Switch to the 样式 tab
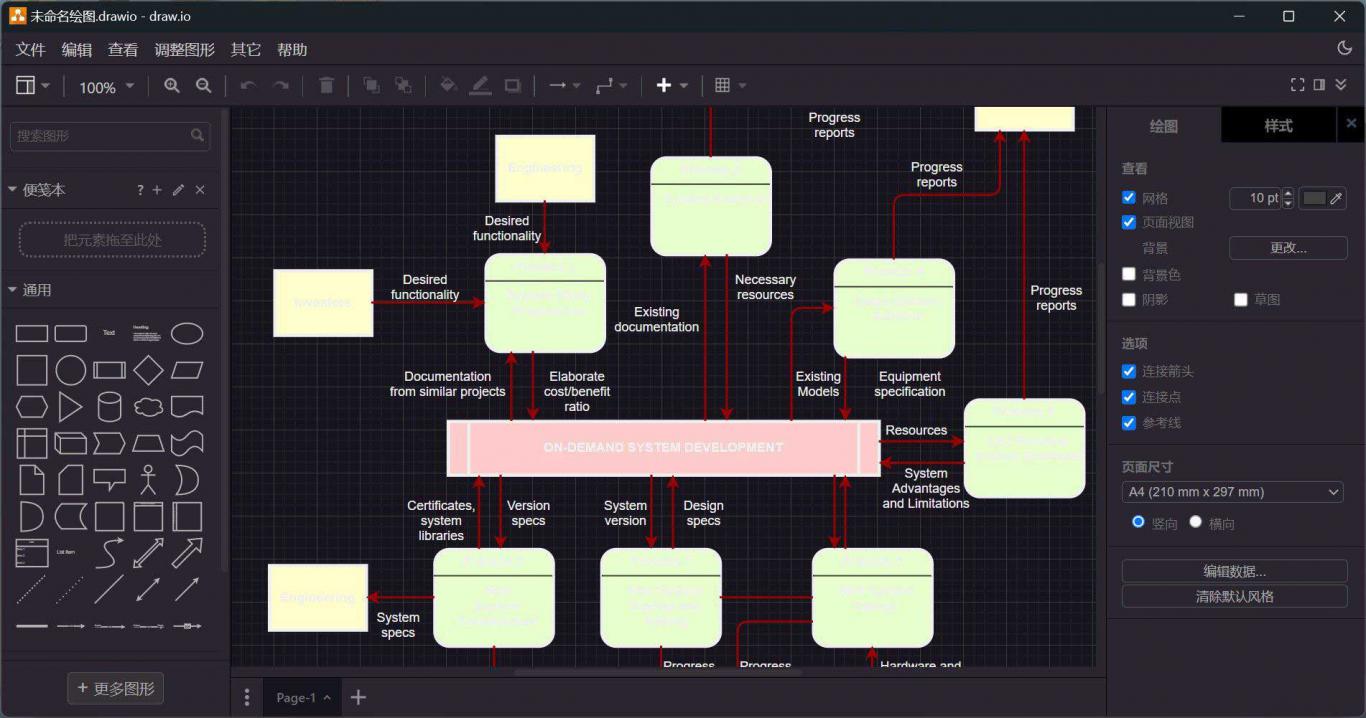 click(1278, 126)
